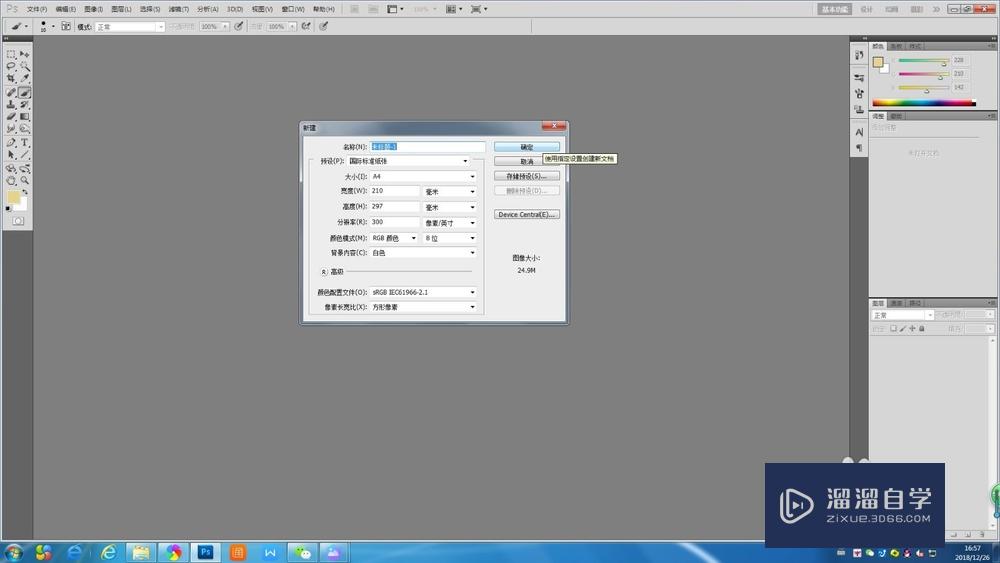Open the color profile dropdown sRGB
This screenshot has height=563, width=1000.
[423, 292]
